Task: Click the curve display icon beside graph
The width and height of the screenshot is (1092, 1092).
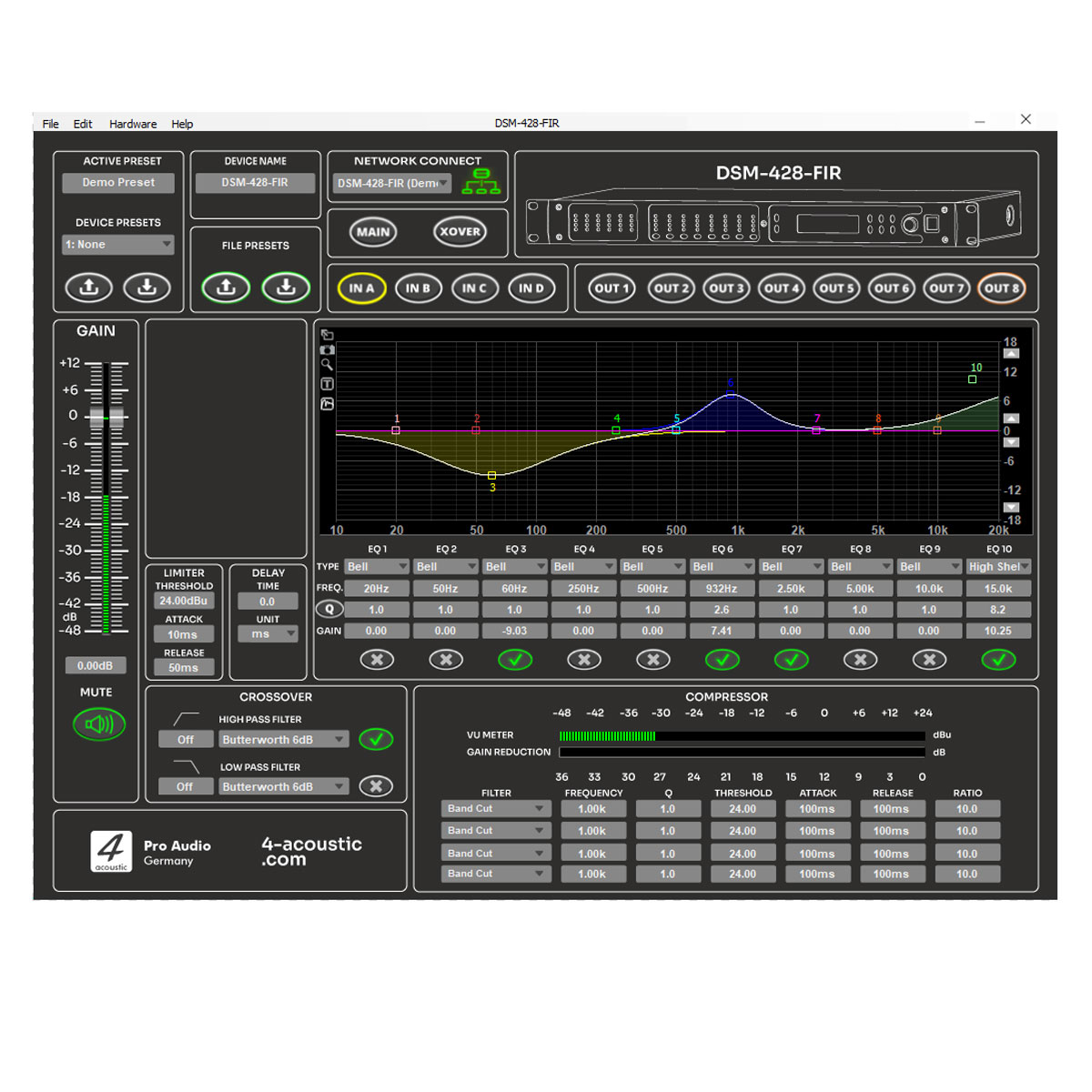Action: pyautogui.click(x=328, y=403)
